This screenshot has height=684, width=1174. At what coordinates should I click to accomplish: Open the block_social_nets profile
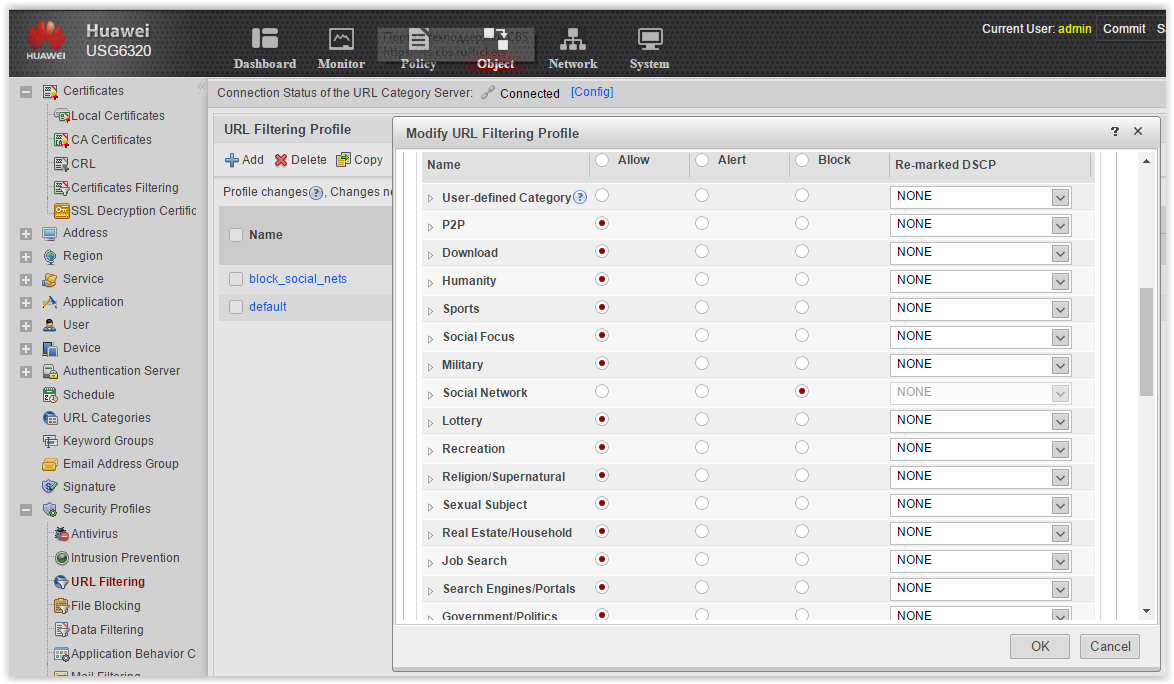298,278
